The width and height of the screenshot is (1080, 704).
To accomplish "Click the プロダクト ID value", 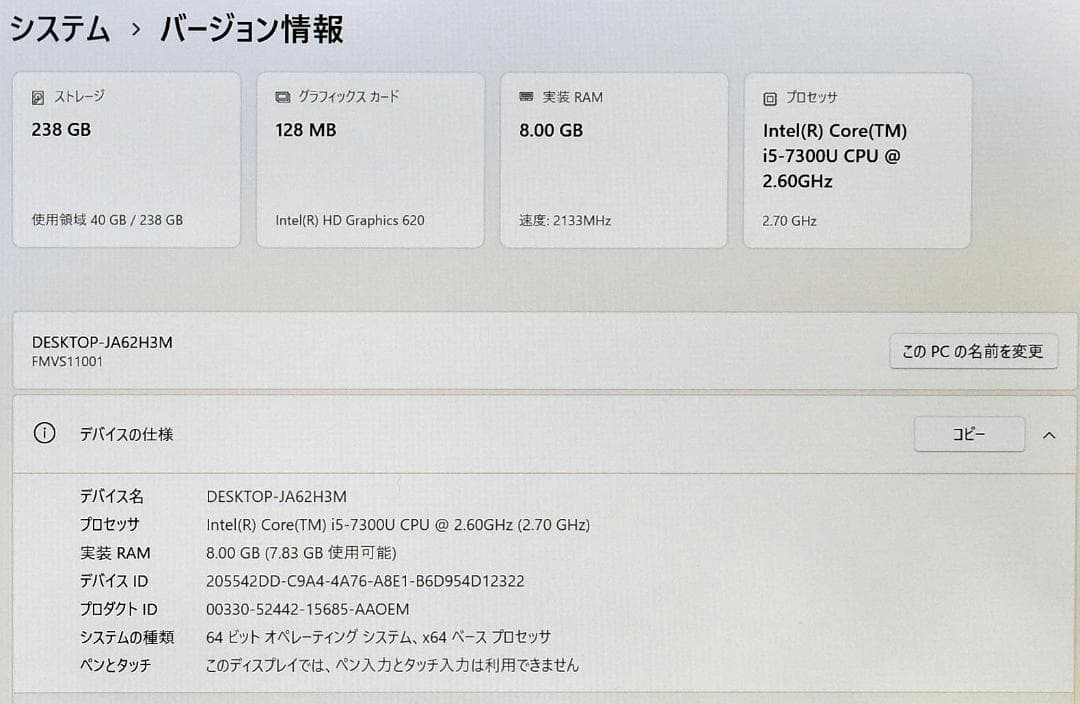I will pyautogui.click(x=308, y=609).
